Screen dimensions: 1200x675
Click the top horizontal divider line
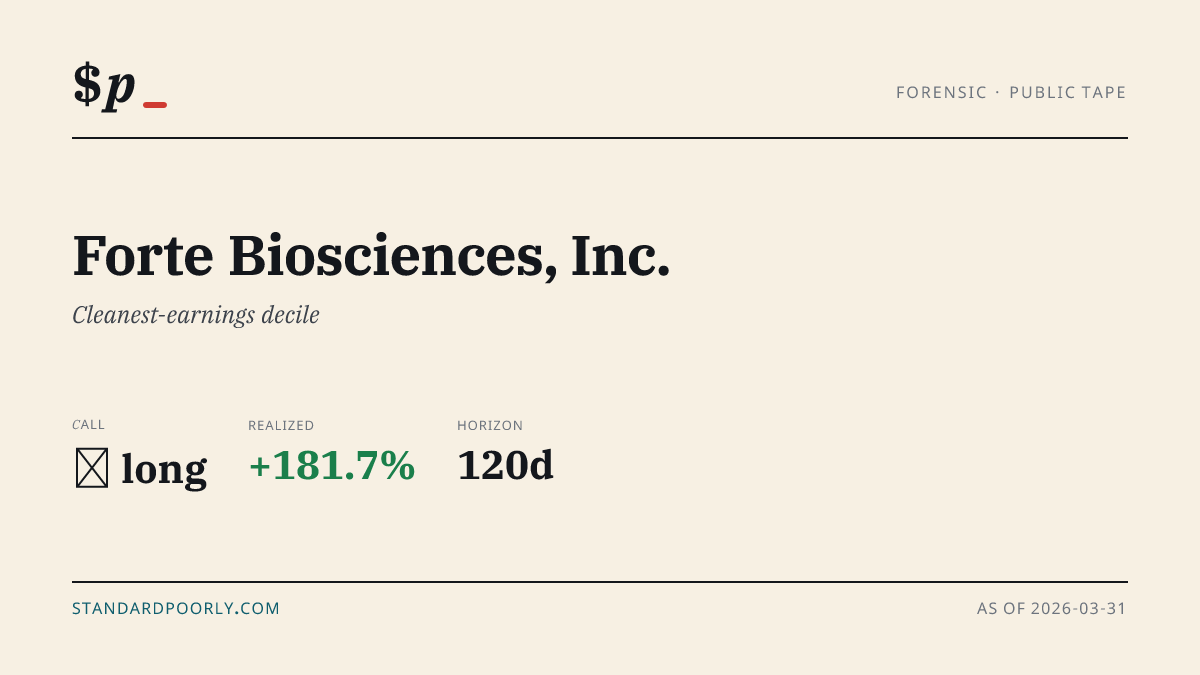pyautogui.click(x=600, y=138)
